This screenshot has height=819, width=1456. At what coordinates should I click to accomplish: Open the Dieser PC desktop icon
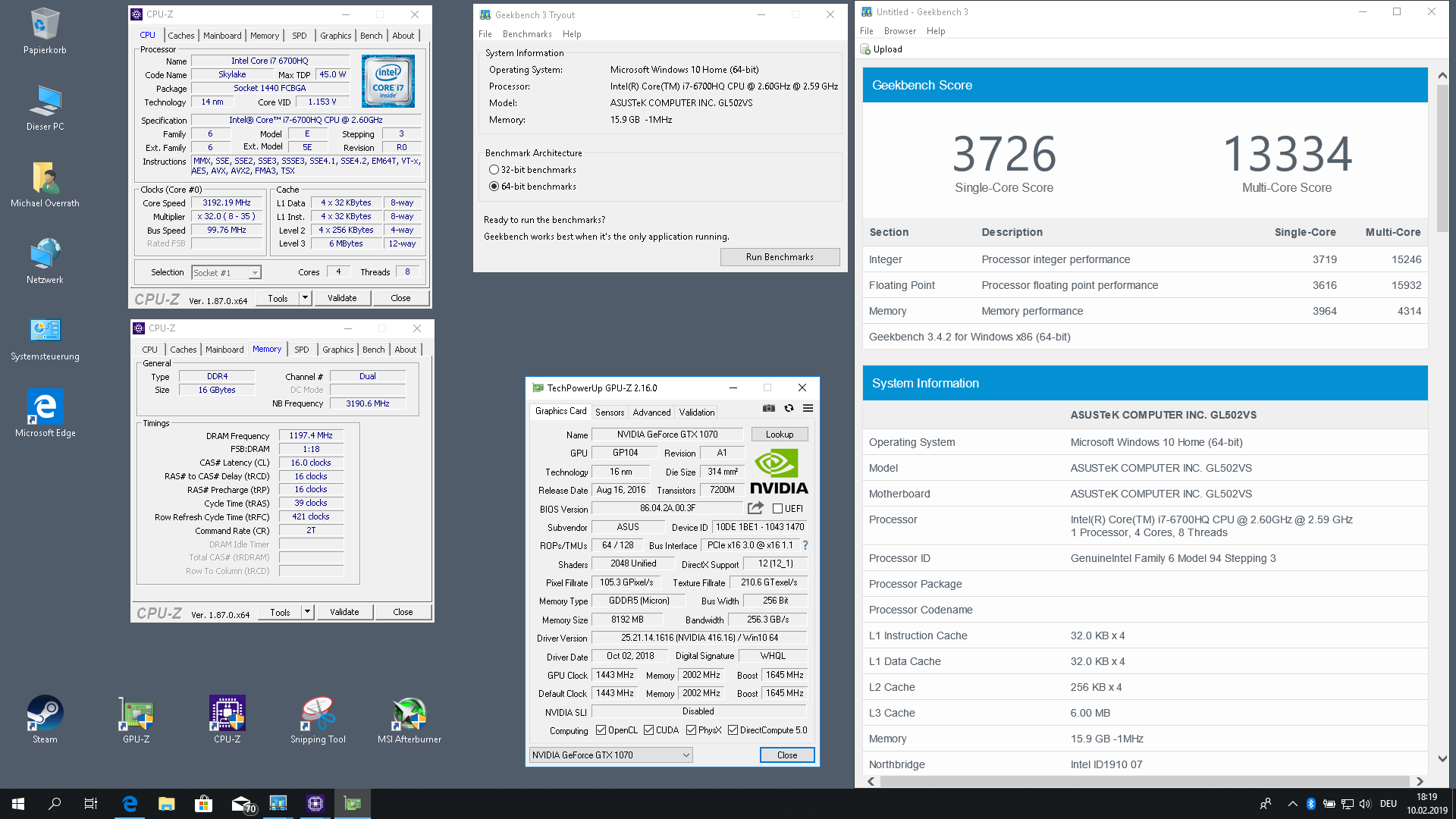click(x=45, y=108)
